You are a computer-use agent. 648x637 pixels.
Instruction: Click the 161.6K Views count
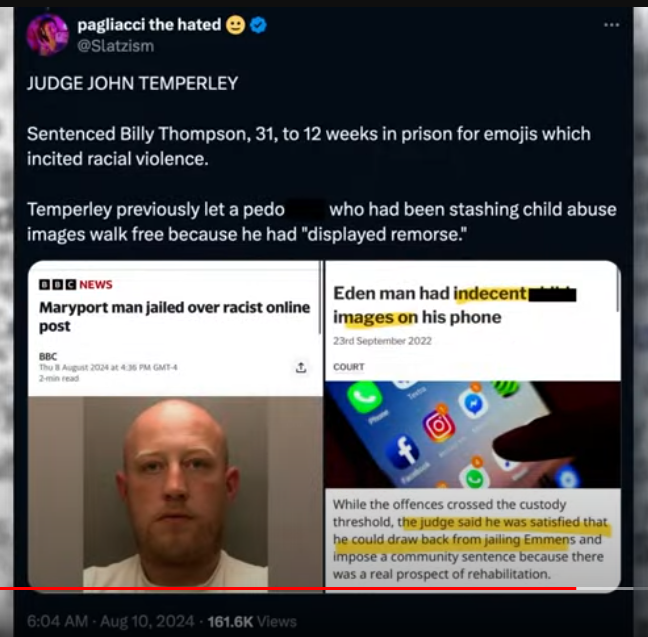point(252,622)
